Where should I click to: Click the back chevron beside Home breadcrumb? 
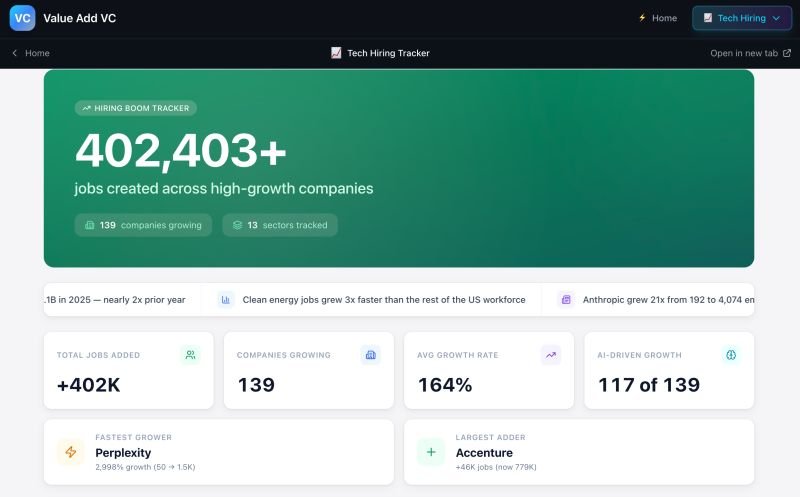[15, 53]
